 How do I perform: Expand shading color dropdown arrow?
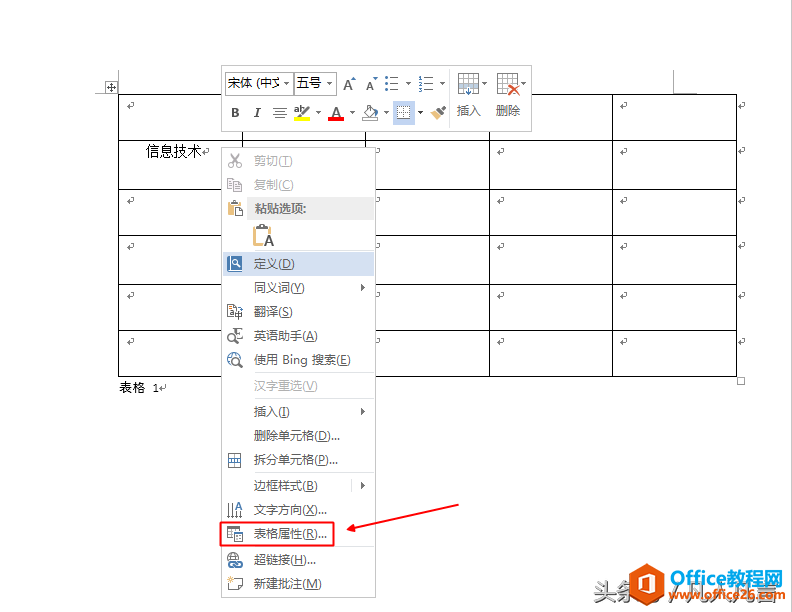point(386,113)
